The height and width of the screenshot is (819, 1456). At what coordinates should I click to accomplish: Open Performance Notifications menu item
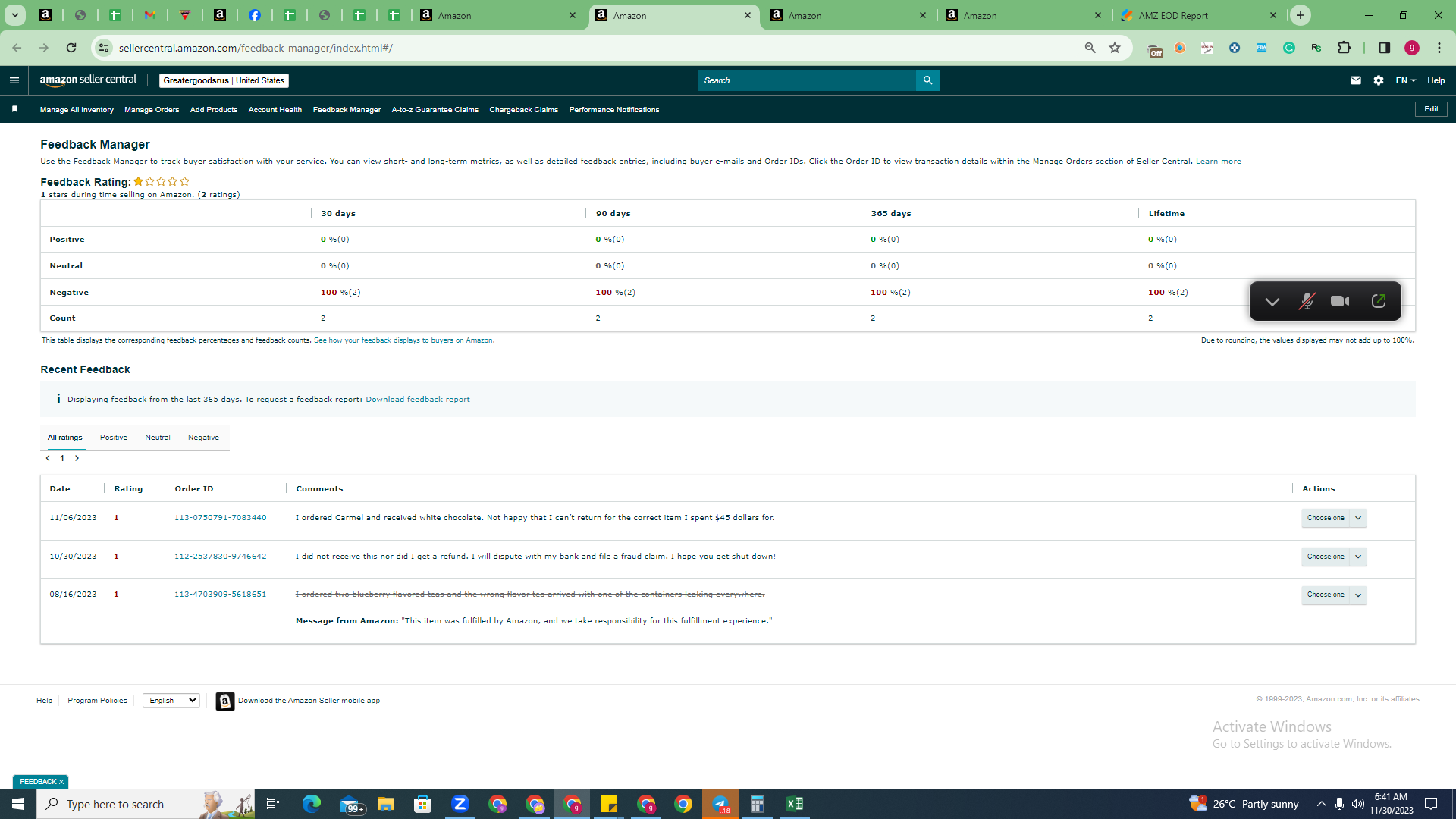(614, 110)
